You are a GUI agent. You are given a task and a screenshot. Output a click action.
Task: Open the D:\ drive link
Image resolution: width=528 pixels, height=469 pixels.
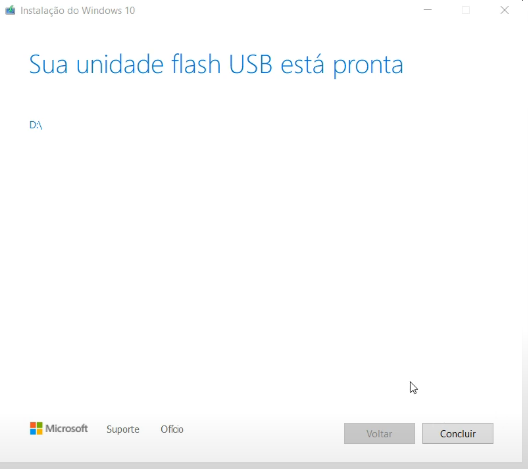[x=36, y=125]
